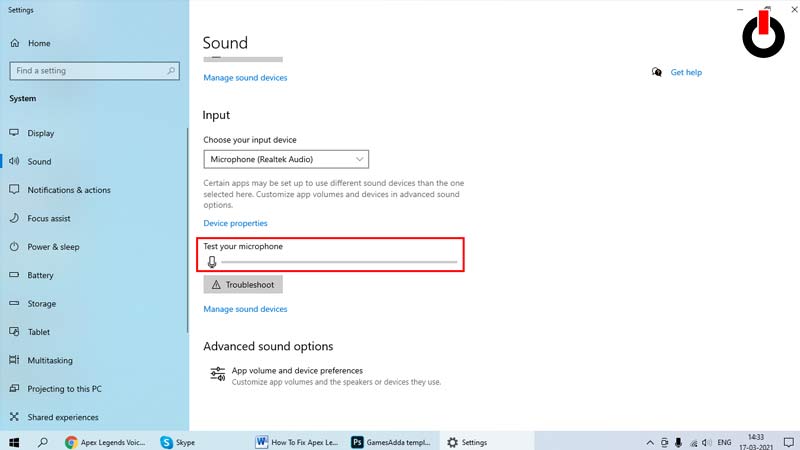Viewport: 800px width, 450px height.
Task: Click the tray speaker volume icon
Action: pos(707,443)
